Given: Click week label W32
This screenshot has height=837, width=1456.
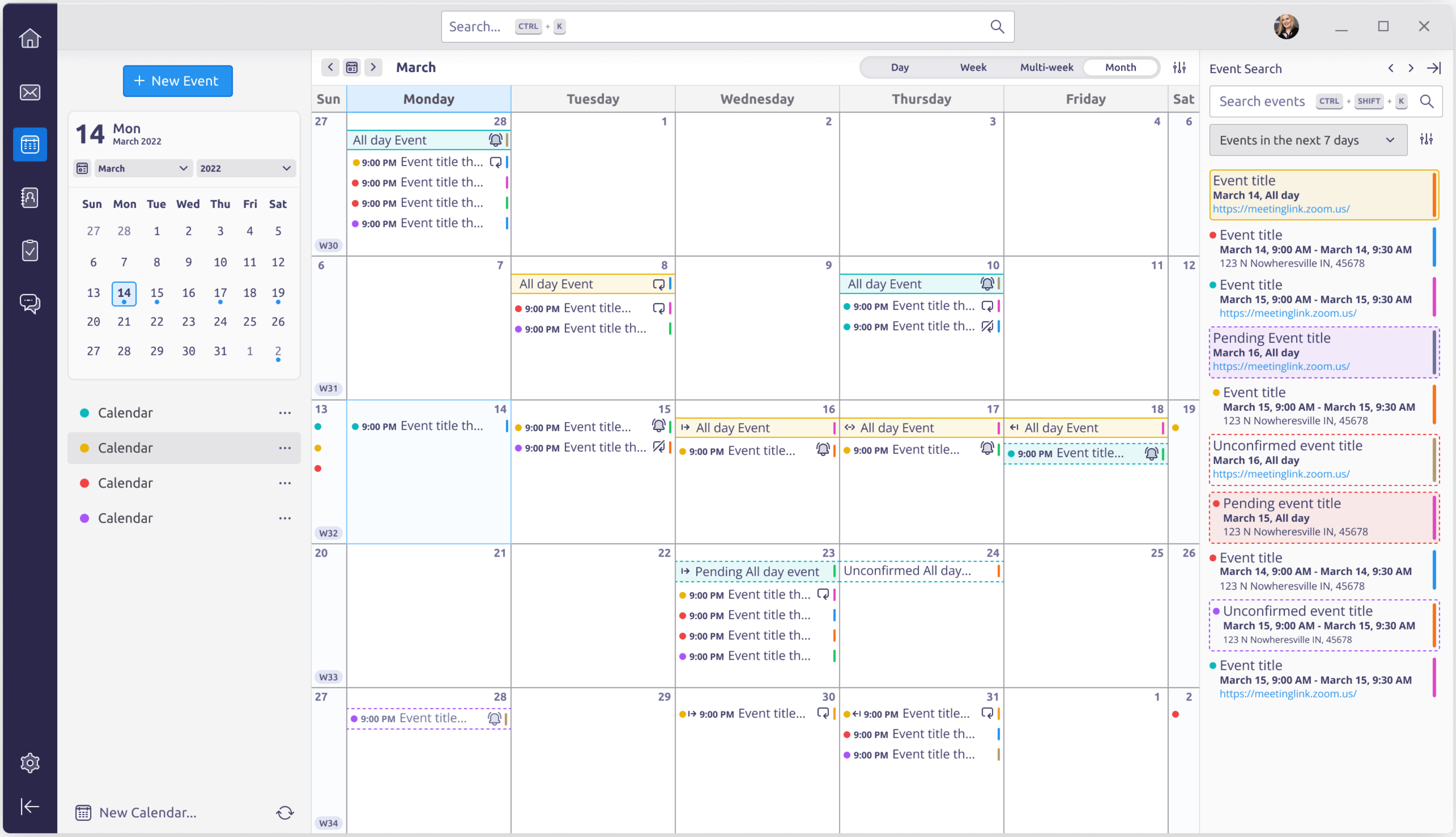Looking at the screenshot, I should pyautogui.click(x=328, y=533).
